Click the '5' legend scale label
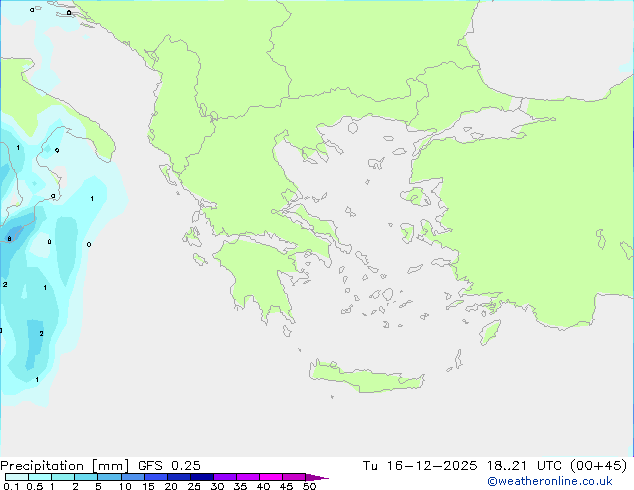The width and height of the screenshot is (634, 490). (98, 486)
